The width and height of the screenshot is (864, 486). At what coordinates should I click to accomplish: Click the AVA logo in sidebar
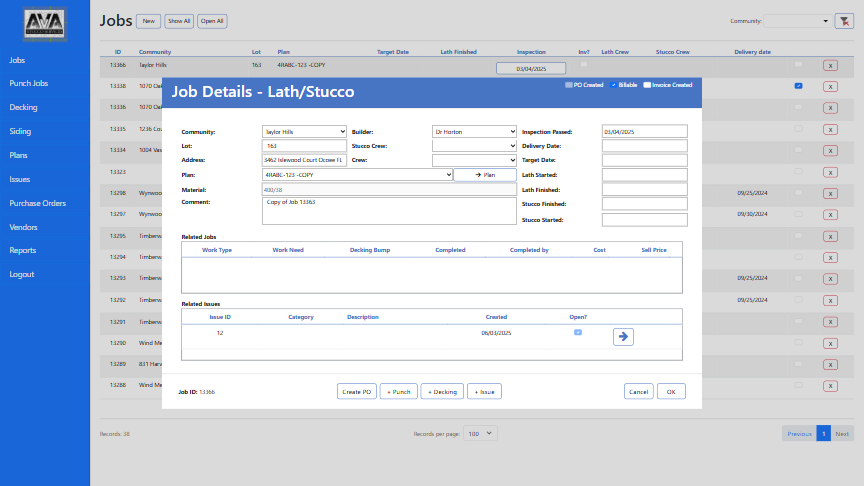45,25
